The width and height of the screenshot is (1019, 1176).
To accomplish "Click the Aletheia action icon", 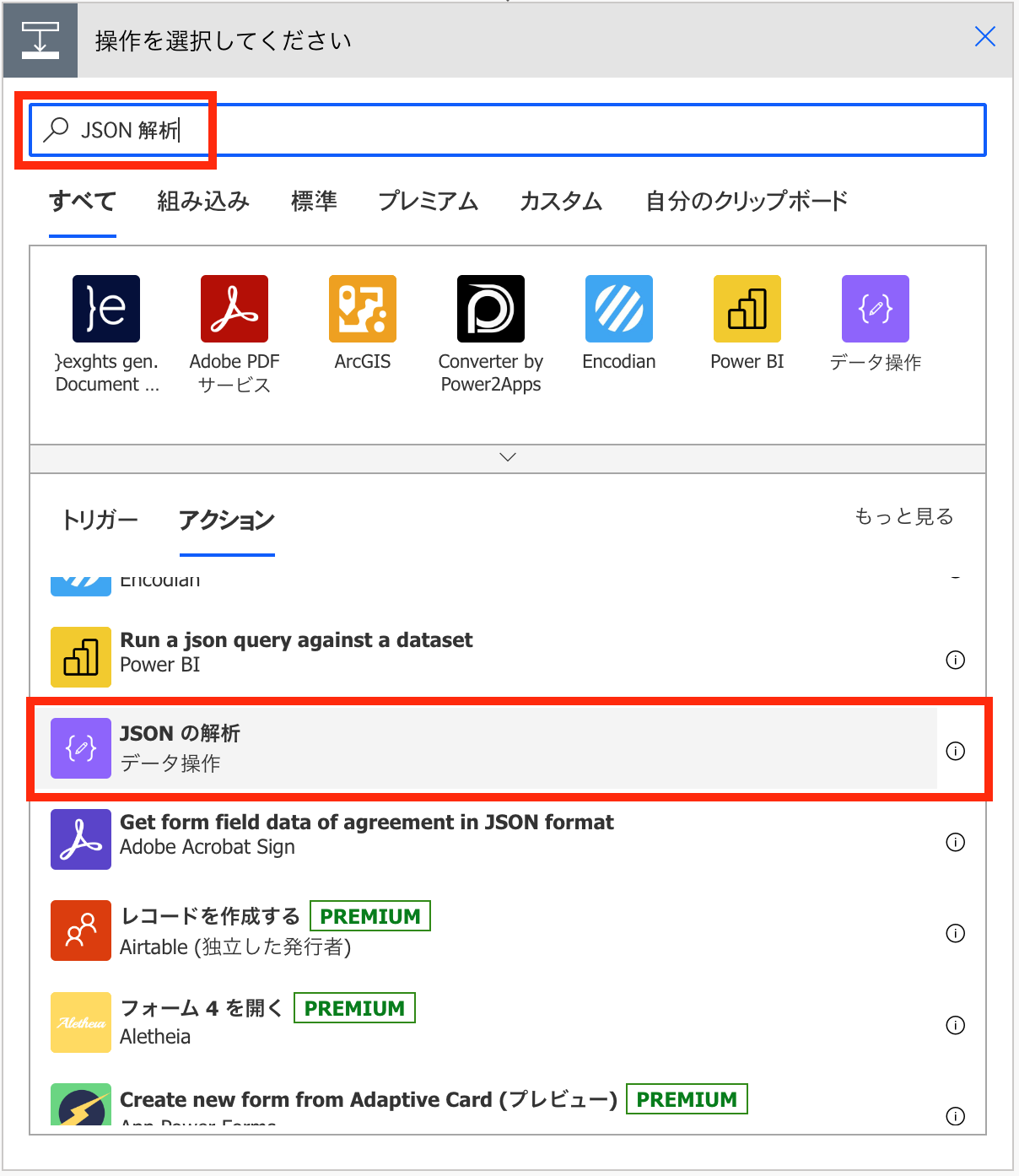I will pyautogui.click(x=81, y=1022).
